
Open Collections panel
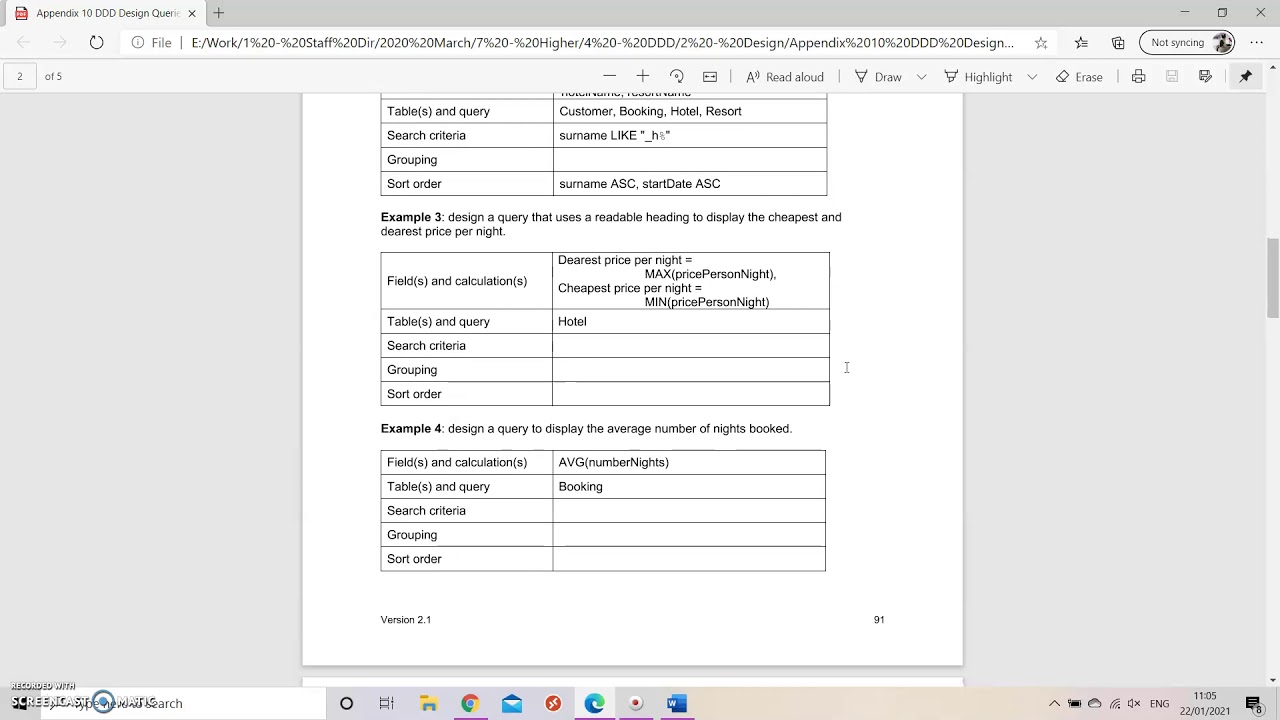tap(1118, 42)
